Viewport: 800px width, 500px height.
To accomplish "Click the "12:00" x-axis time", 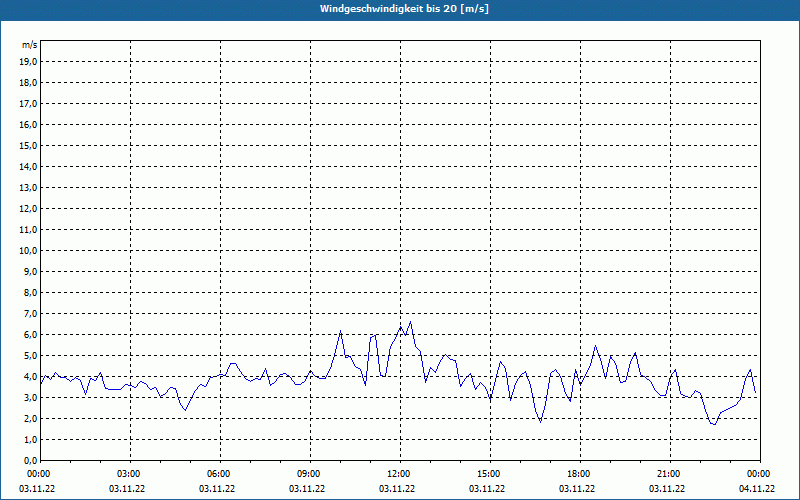I will pos(399,474).
